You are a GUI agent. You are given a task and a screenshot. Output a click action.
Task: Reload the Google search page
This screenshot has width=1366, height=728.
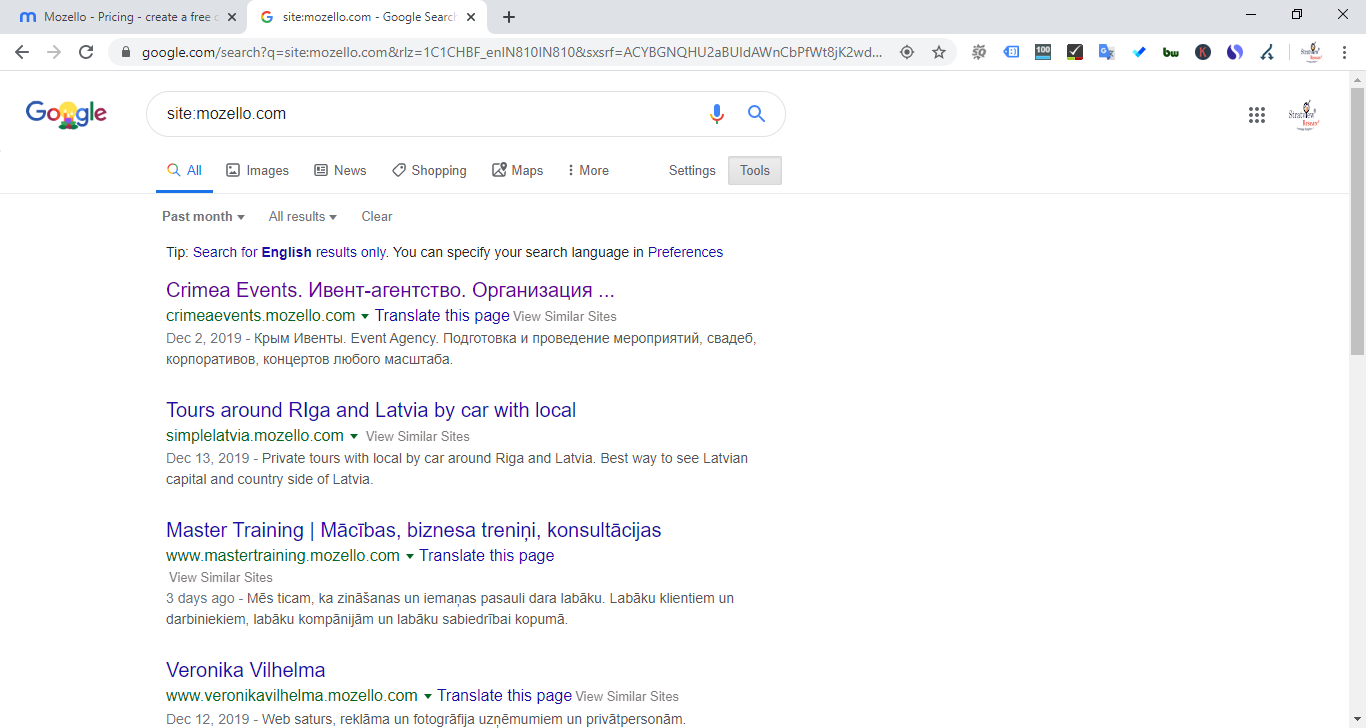click(86, 52)
